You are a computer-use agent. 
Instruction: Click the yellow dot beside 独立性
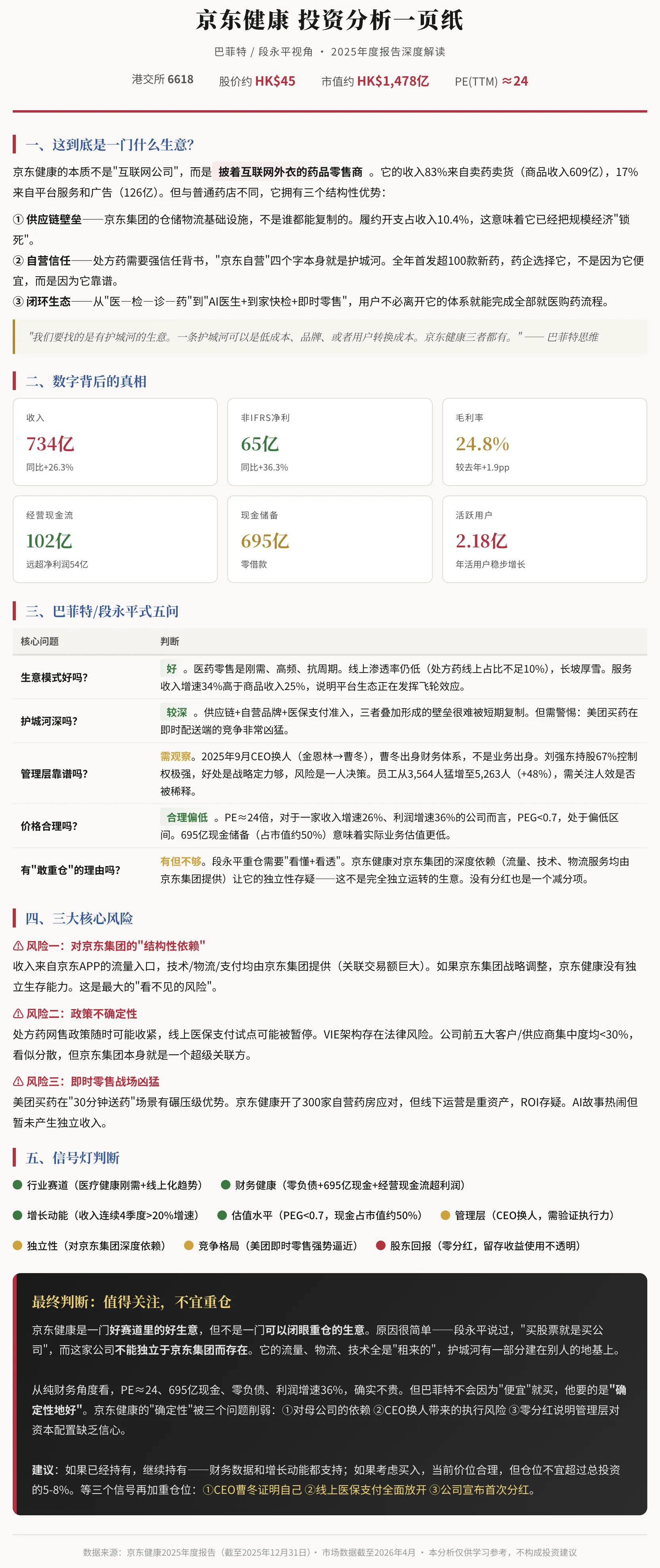tap(18, 1245)
